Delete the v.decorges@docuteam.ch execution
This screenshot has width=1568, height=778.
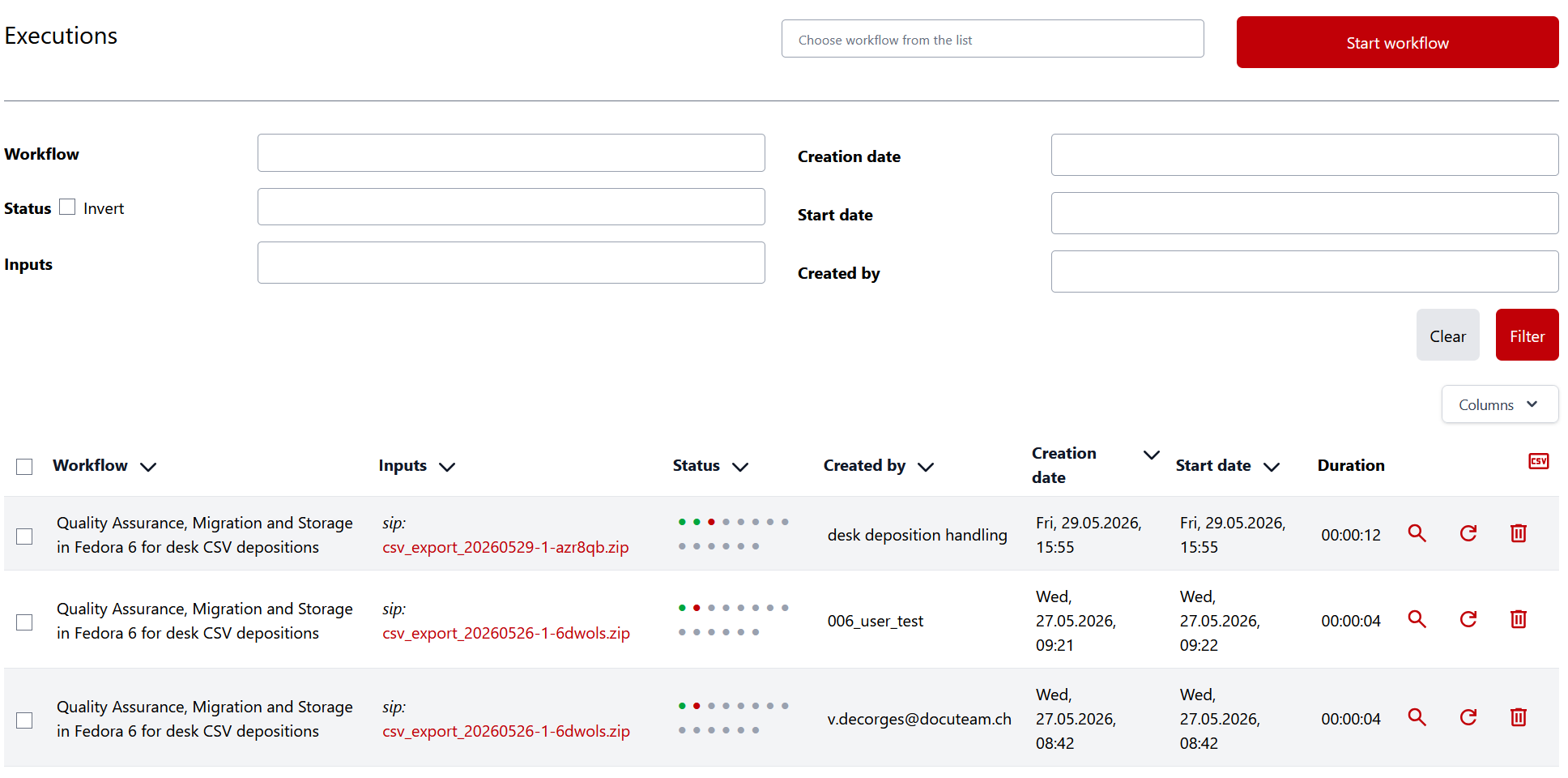(x=1519, y=717)
